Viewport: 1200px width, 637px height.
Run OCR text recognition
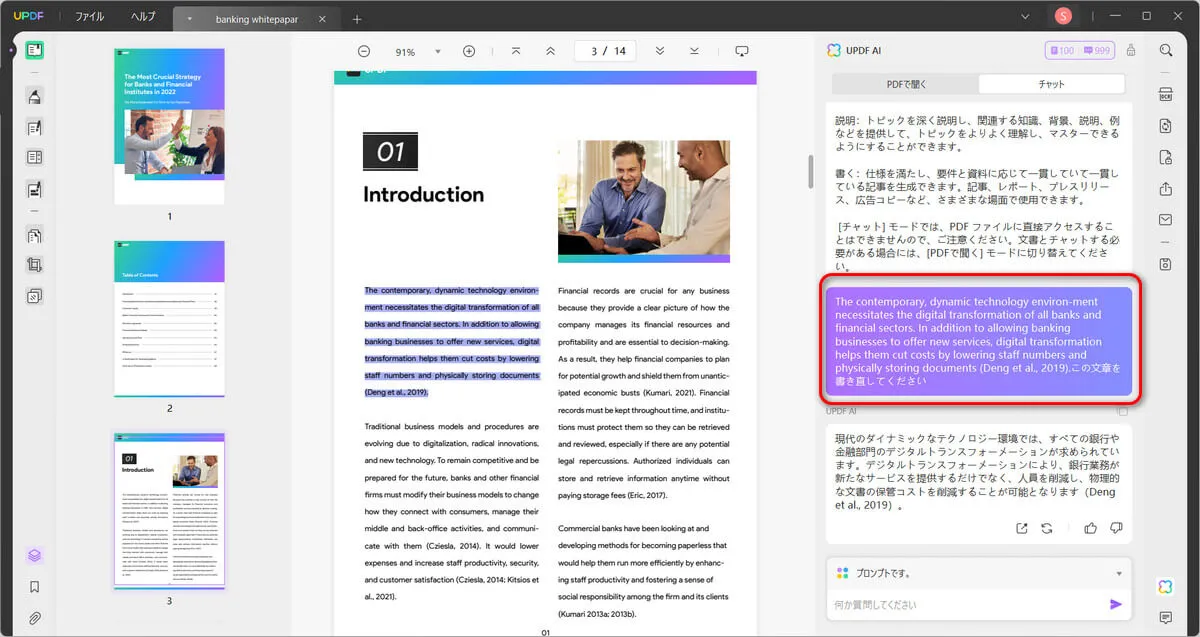tap(1166, 96)
